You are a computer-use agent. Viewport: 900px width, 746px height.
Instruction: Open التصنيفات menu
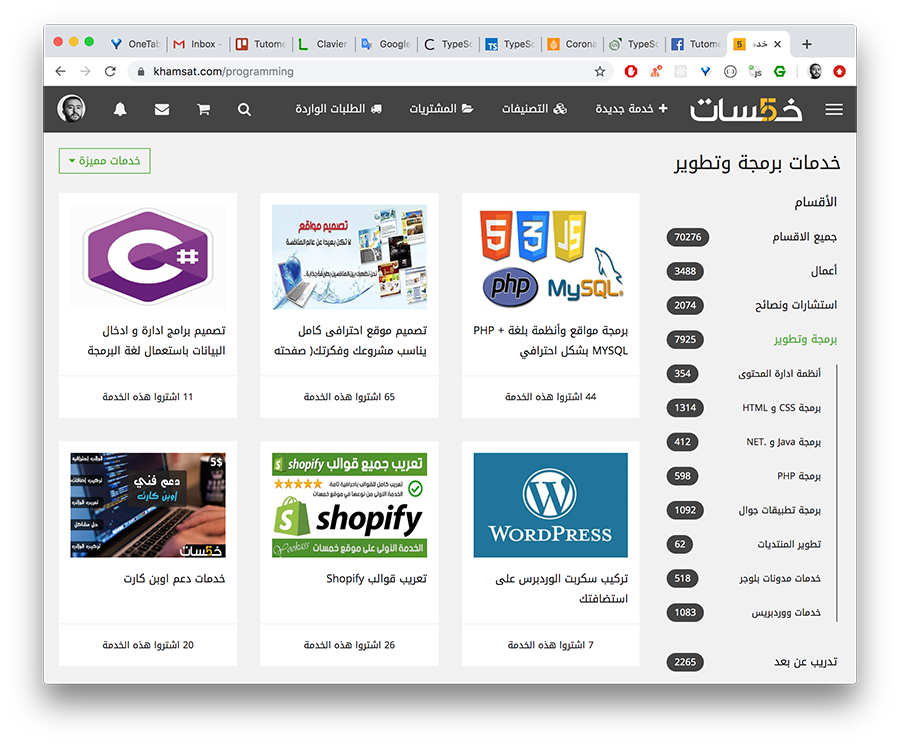[x=534, y=108]
